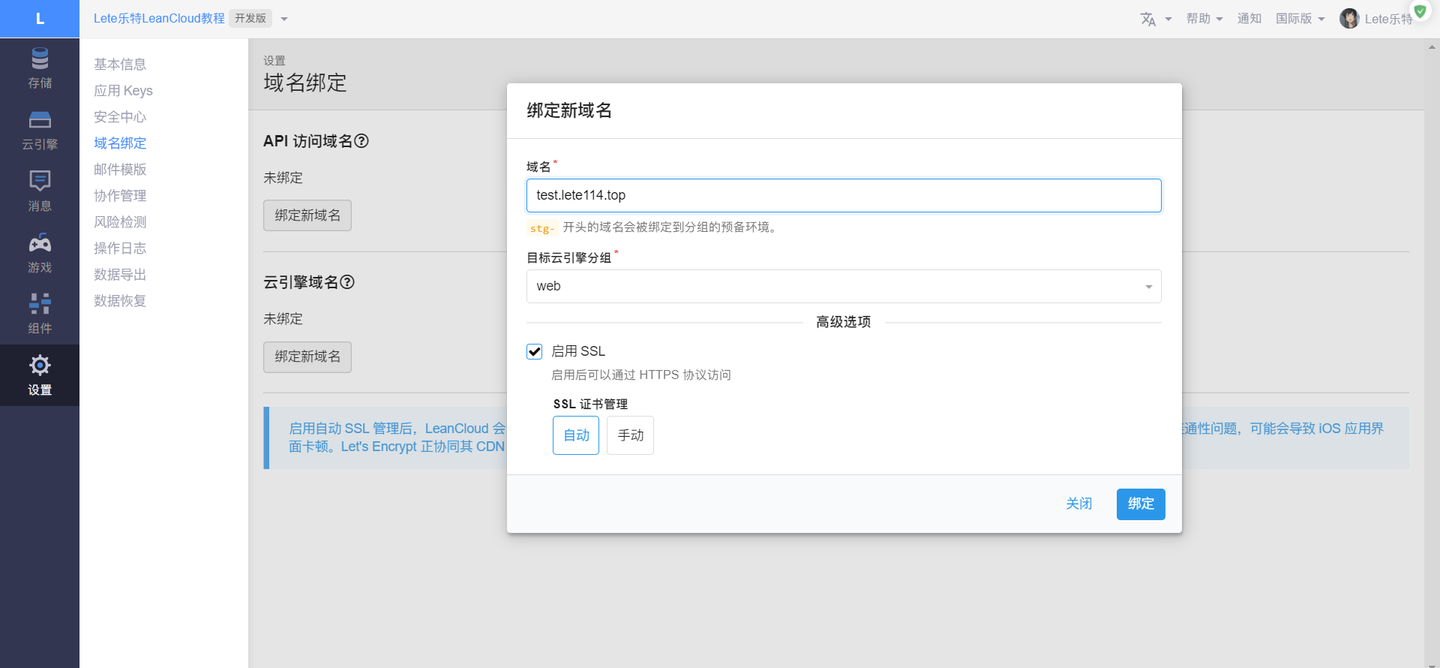Image resolution: width=1440 pixels, height=668 pixels.
Task: Expand the app switcher beside 开发版
Action: tap(282, 17)
